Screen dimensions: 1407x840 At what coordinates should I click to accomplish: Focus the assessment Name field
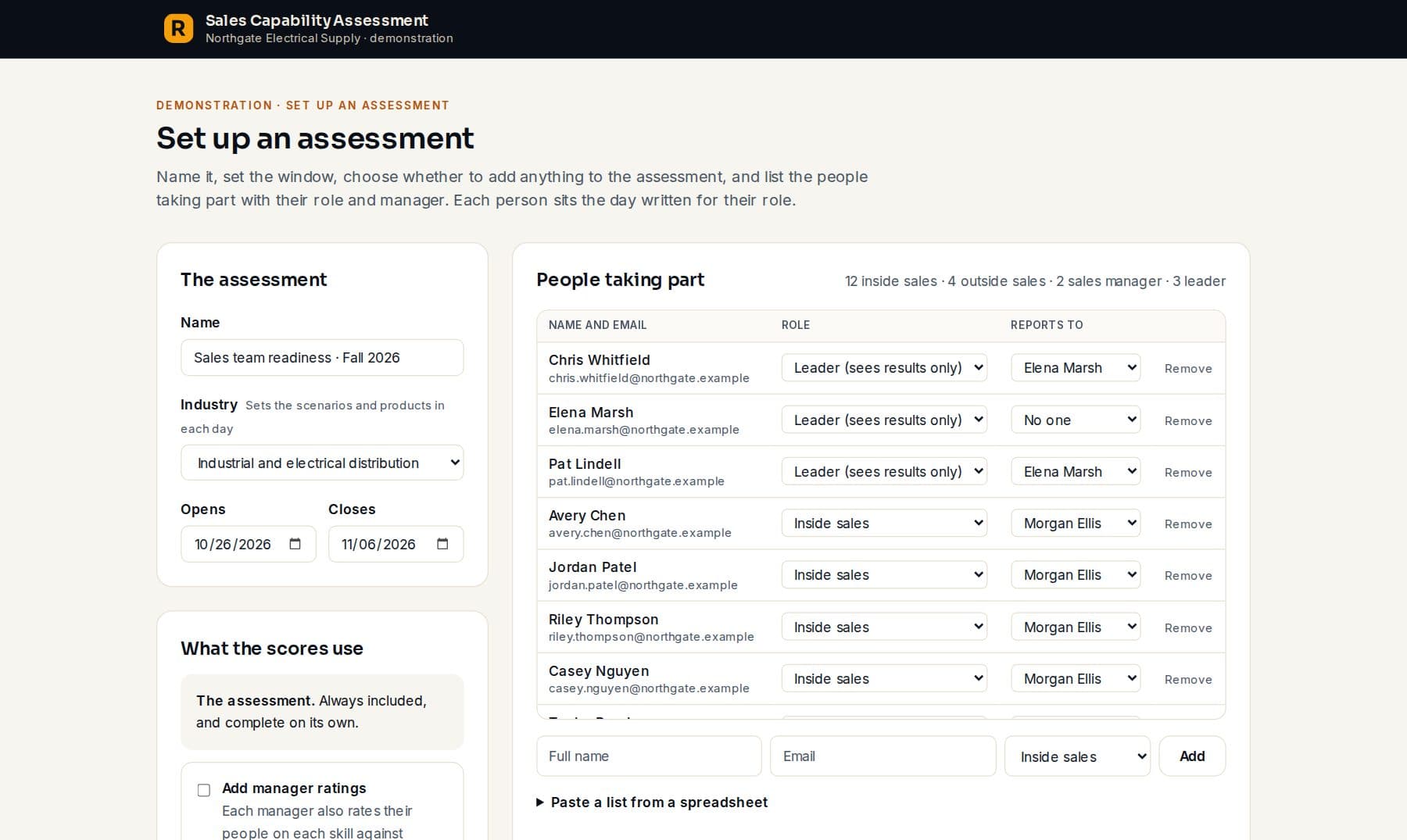pos(322,357)
